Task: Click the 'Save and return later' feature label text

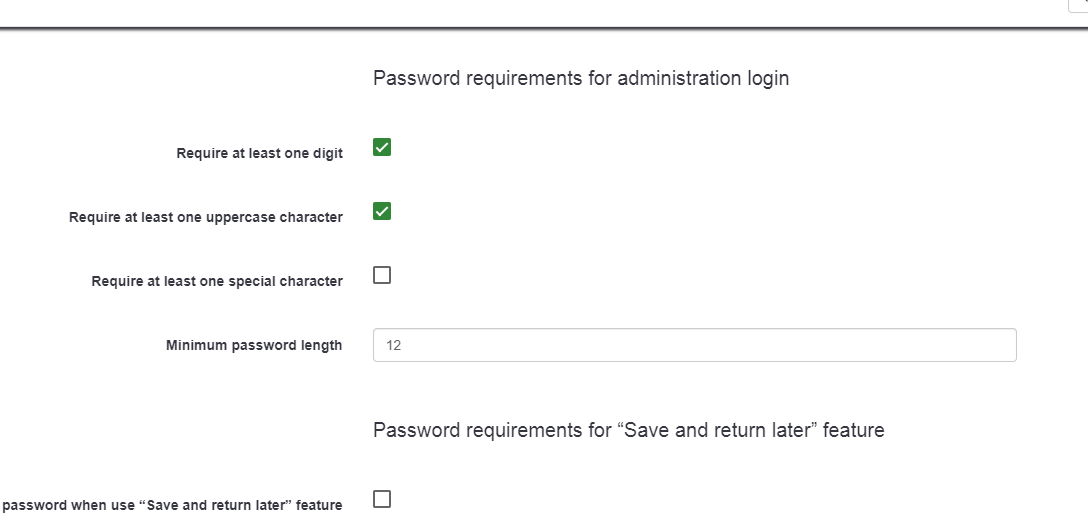Action: click(x=172, y=505)
